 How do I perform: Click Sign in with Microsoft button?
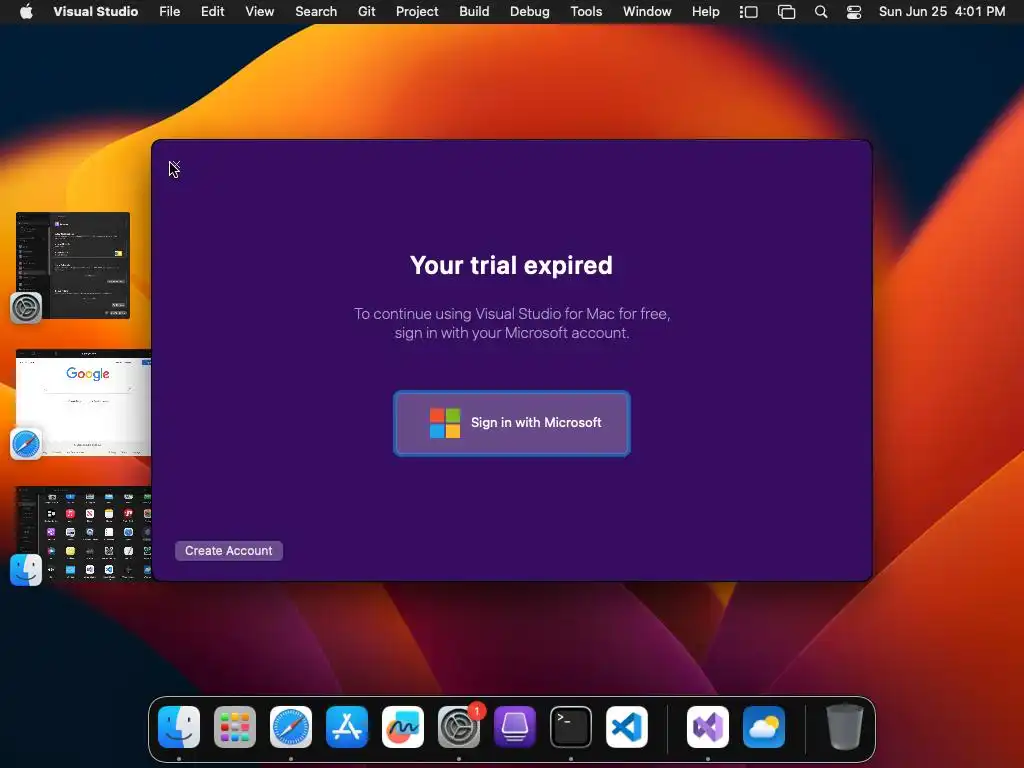click(511, 423)
